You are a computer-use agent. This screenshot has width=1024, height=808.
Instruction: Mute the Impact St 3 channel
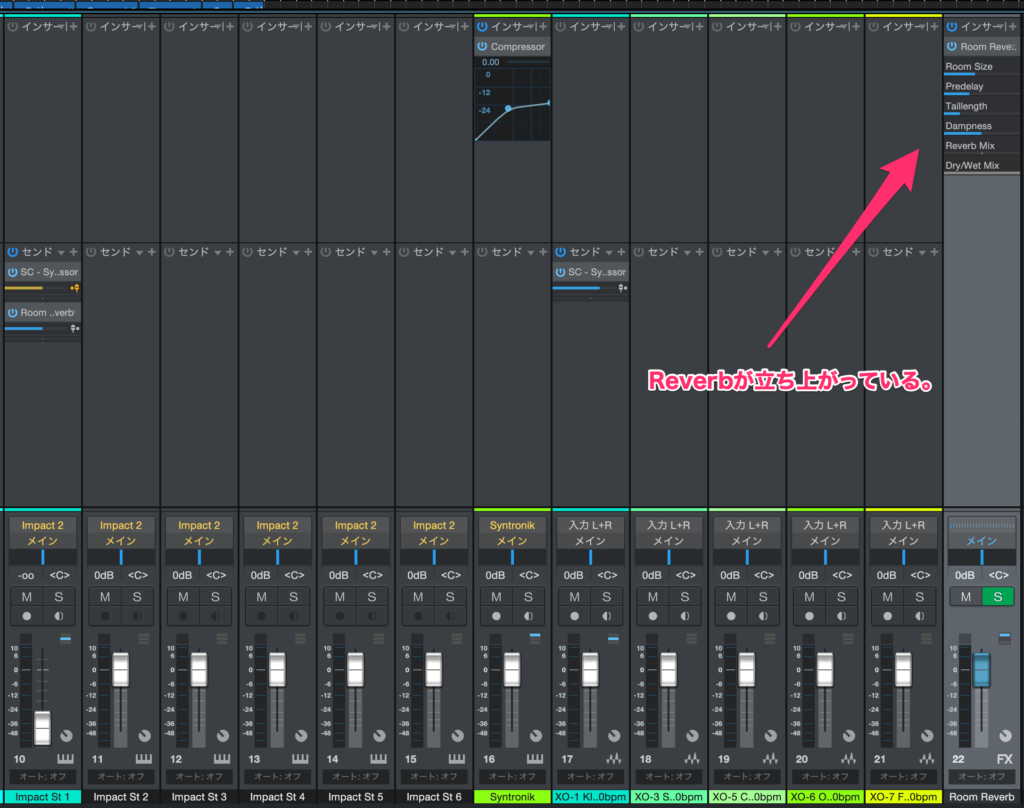(x=183, y=597)
